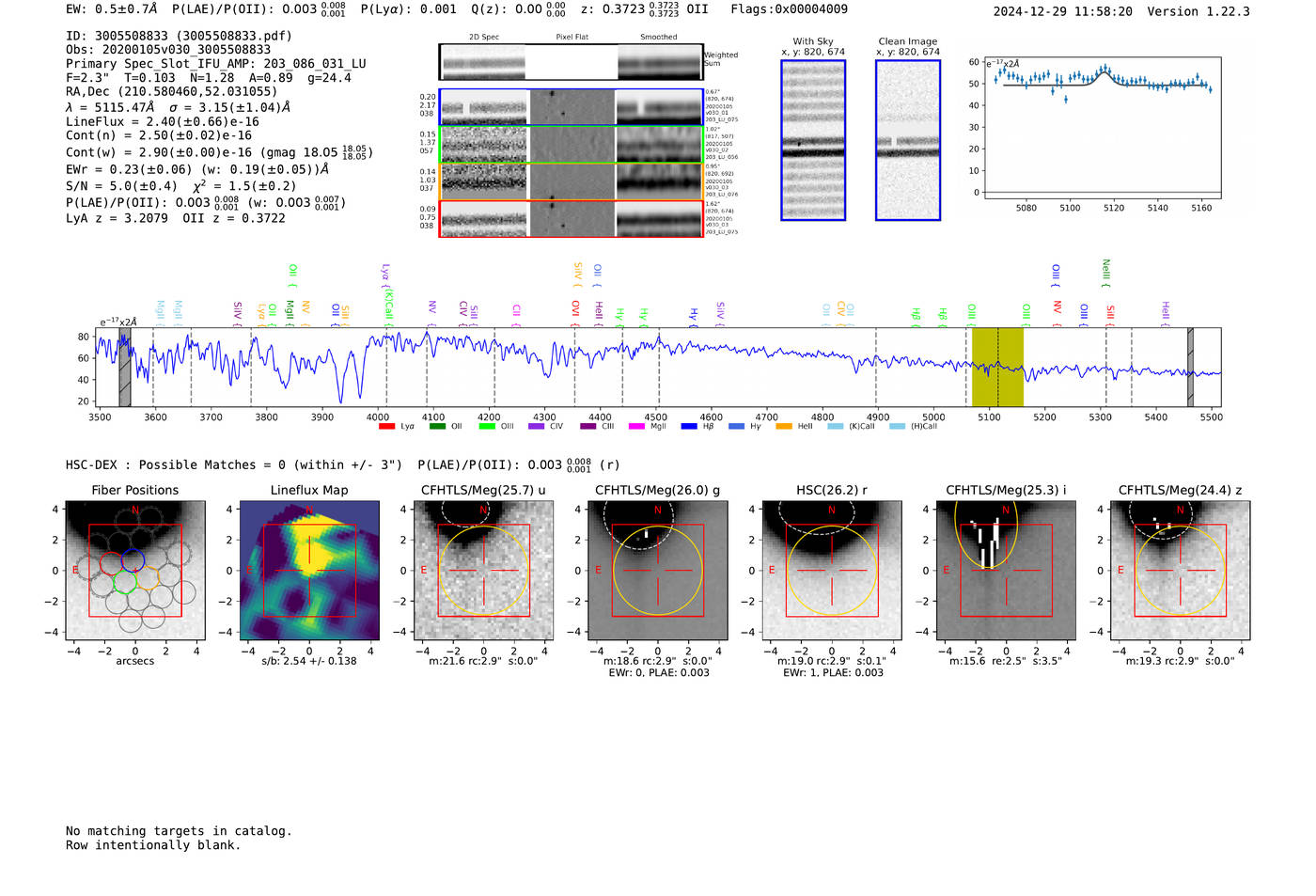The height and width of the screenshot is (896, 1316).
Task: Click the λ = 5115.47Å line
Action: click(179, 107)
